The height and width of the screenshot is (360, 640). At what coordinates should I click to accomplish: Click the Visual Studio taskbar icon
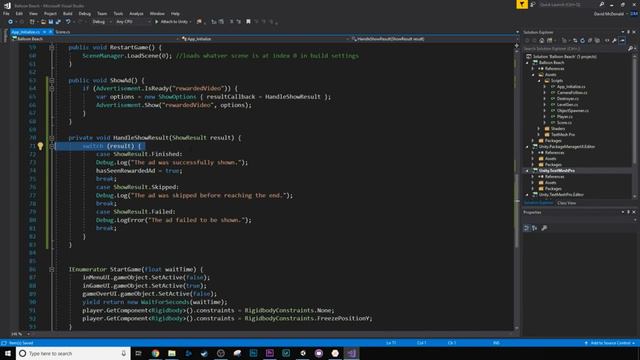coord(351,353)
